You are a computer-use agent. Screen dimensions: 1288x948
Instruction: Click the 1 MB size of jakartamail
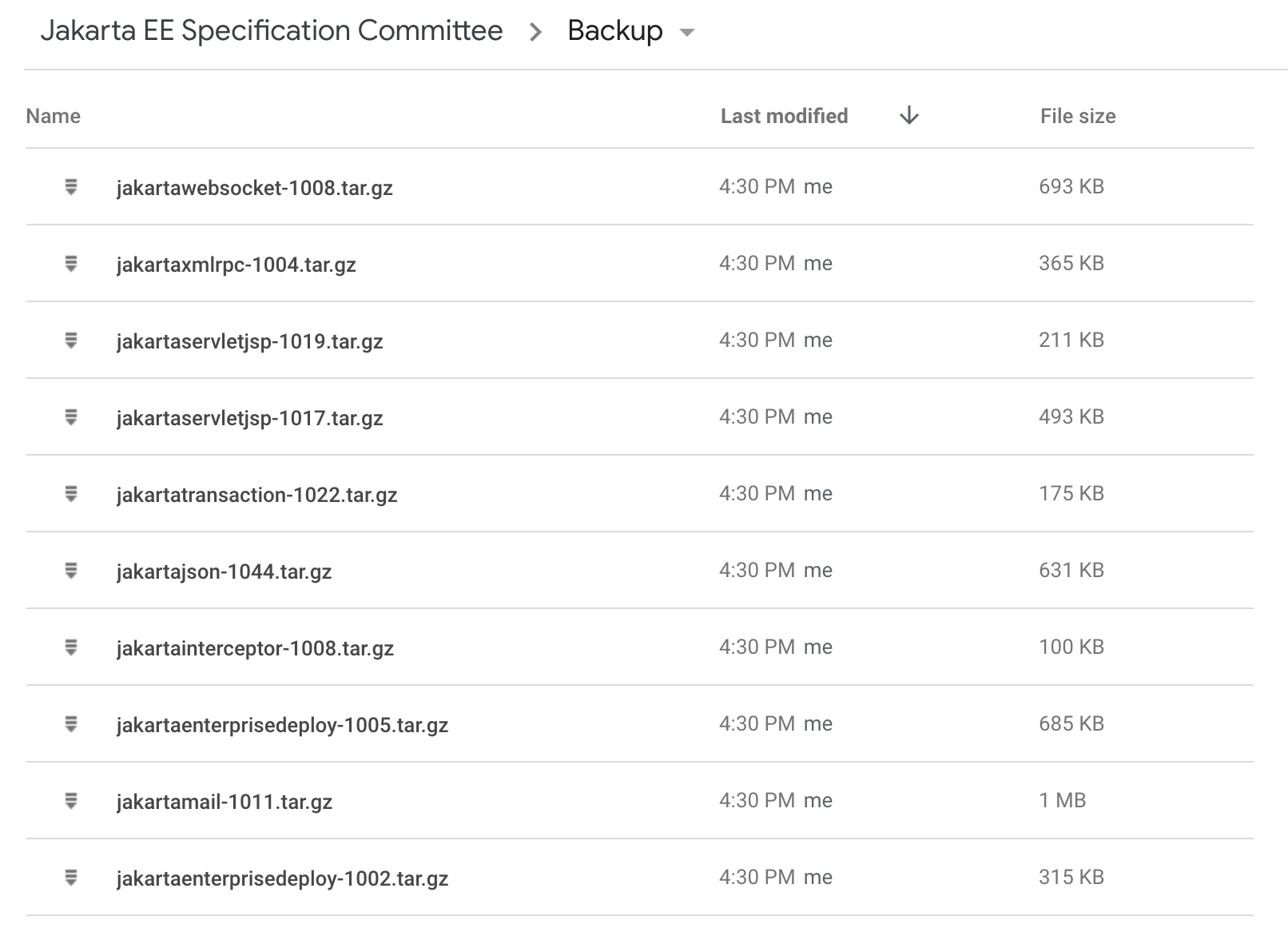point(1062,800)
